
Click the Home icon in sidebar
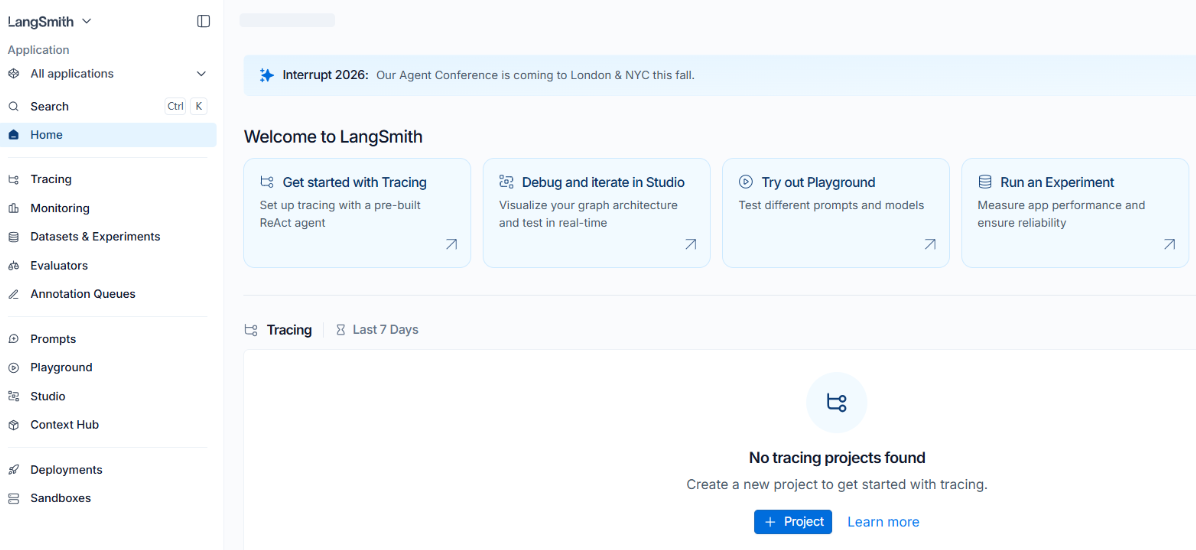tap(14, 135)
